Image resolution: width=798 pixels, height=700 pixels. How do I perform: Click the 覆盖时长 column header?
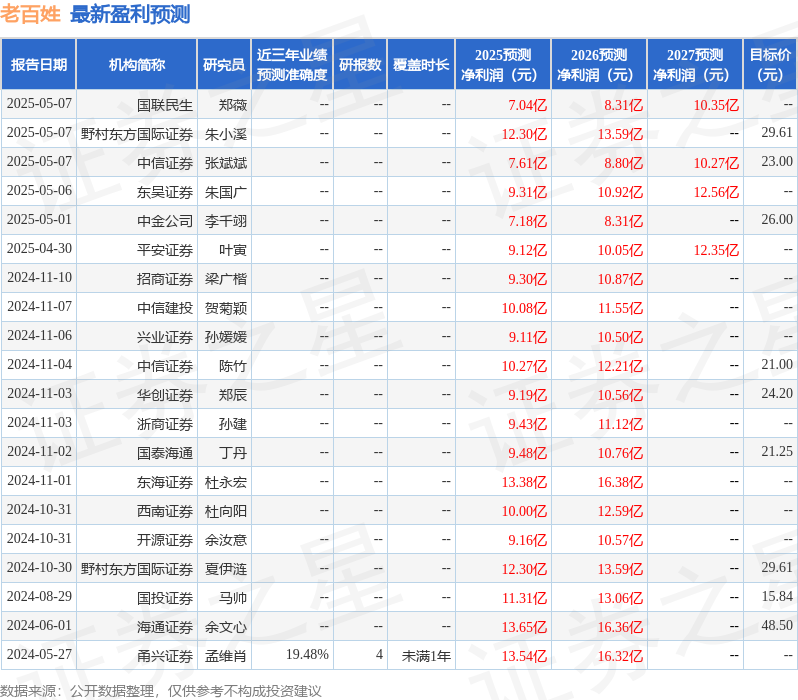click(x=421, y=65)
